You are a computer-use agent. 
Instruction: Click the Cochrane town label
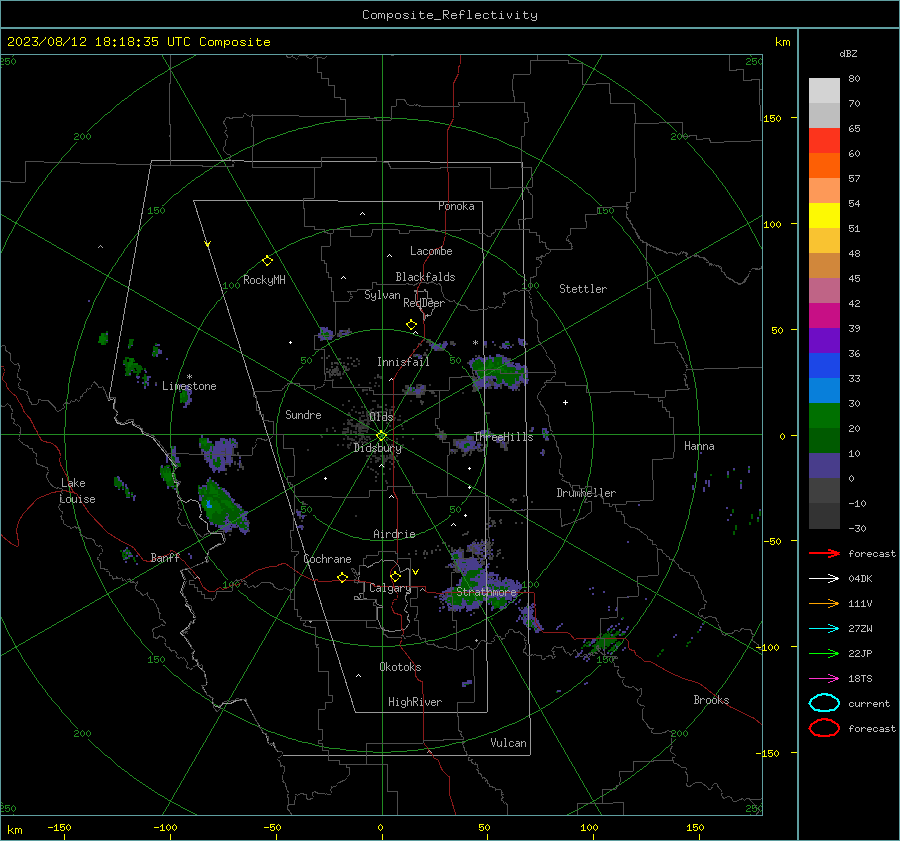tap(327, 559)
